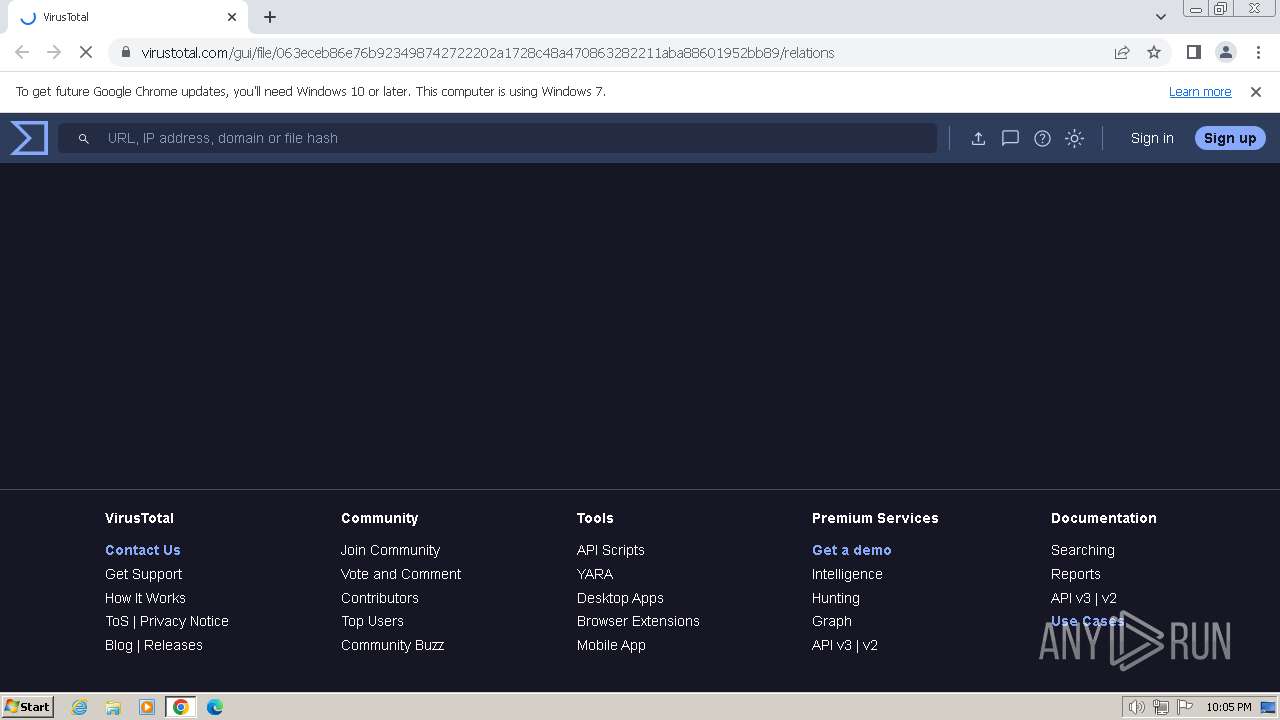The width and height of the screenshot is (1280, 720).
Task: Open File Explorer from taskbar
Action: click(x=113, y=707)
